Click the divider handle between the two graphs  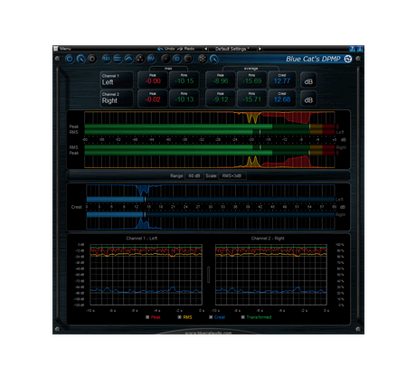[209, 274]
